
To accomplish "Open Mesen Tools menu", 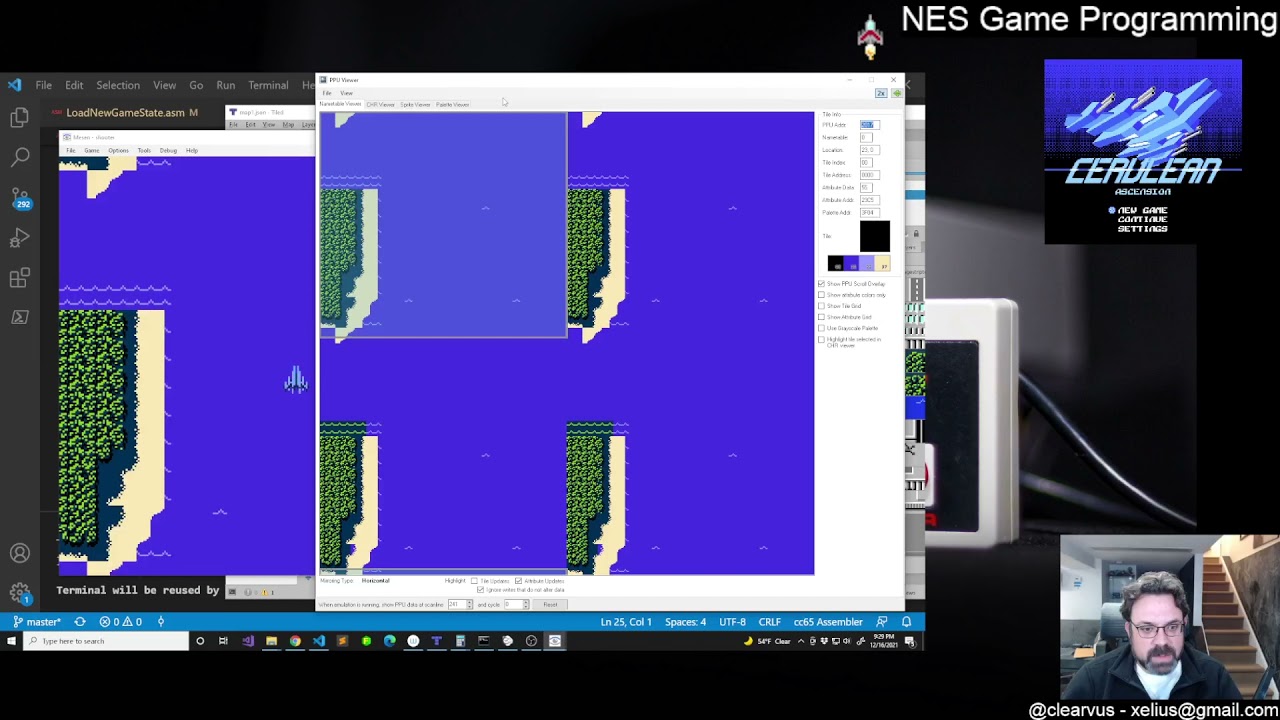I will tap(144, 150).
